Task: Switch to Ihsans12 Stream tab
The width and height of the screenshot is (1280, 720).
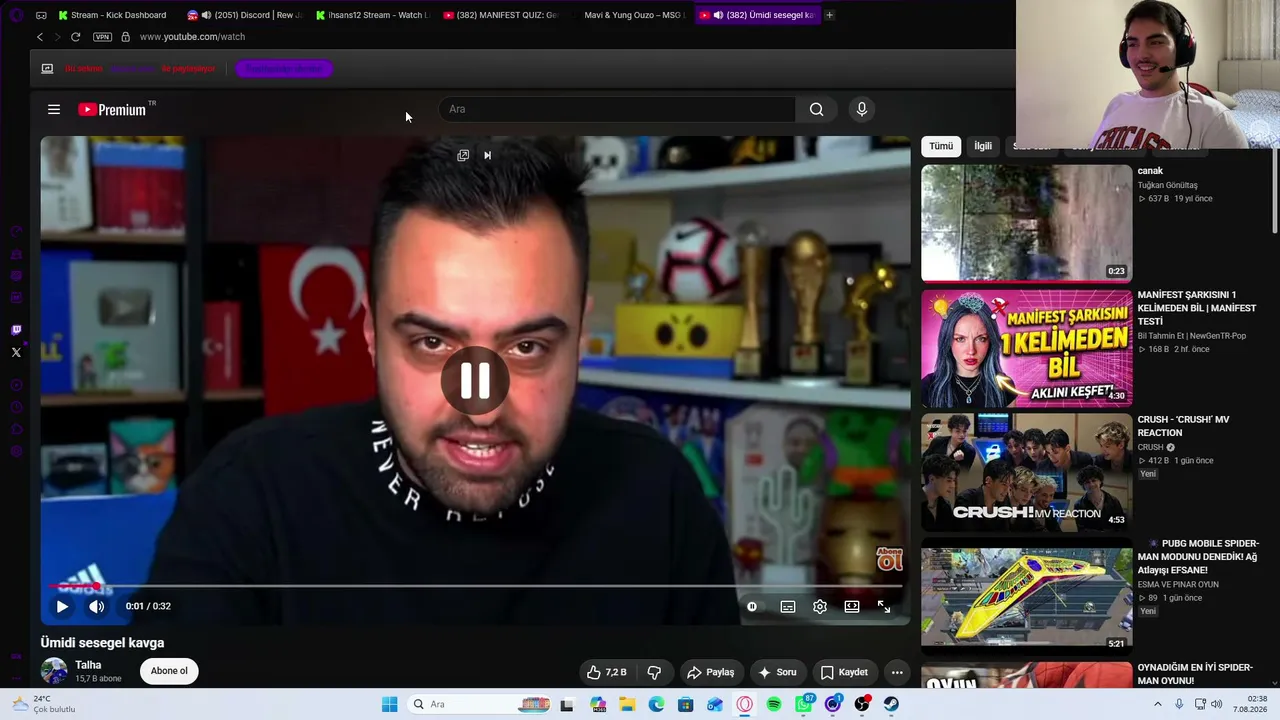Action: pos(371,15)
